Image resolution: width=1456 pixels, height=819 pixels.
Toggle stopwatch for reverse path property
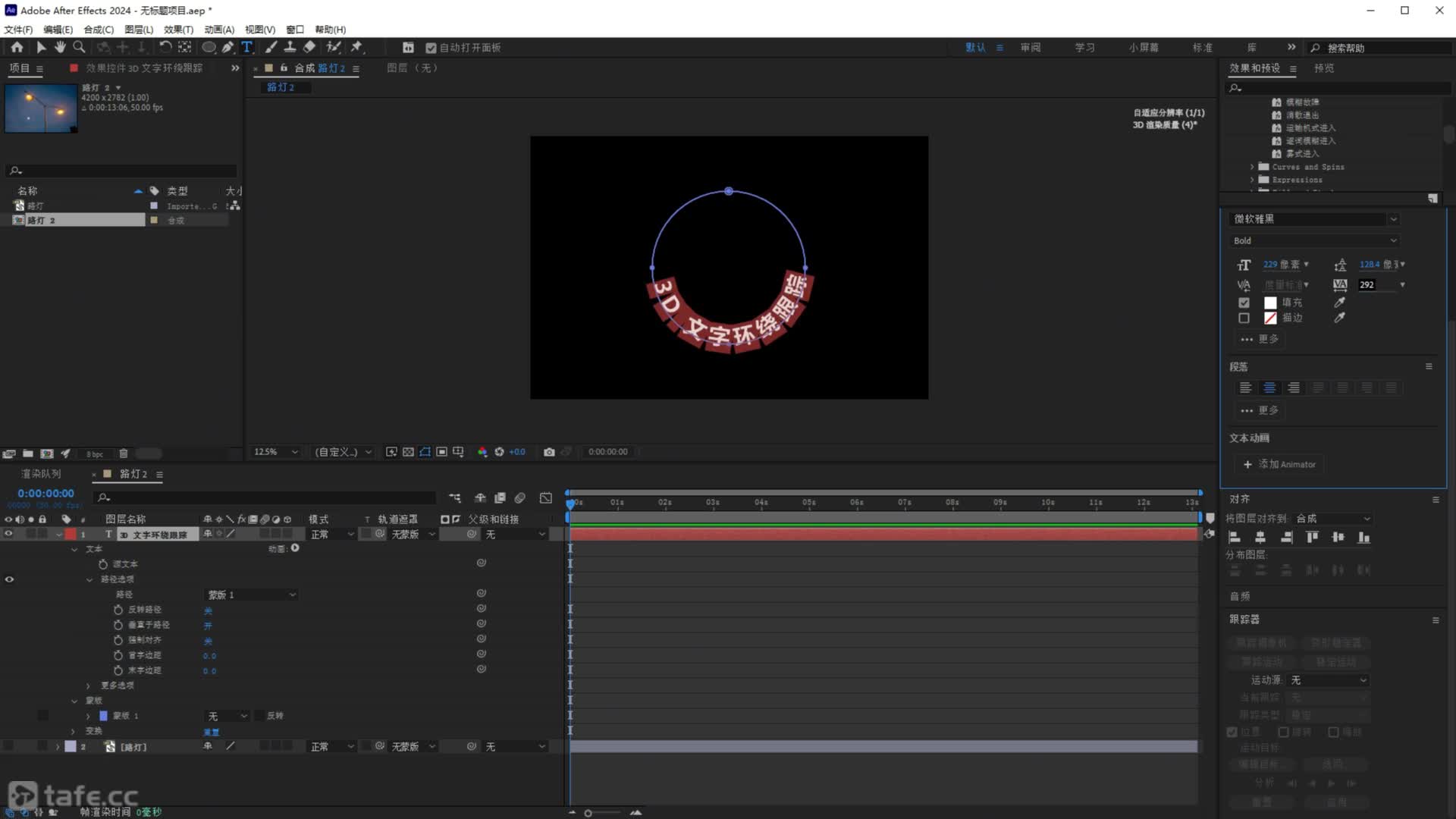[118, 610]
